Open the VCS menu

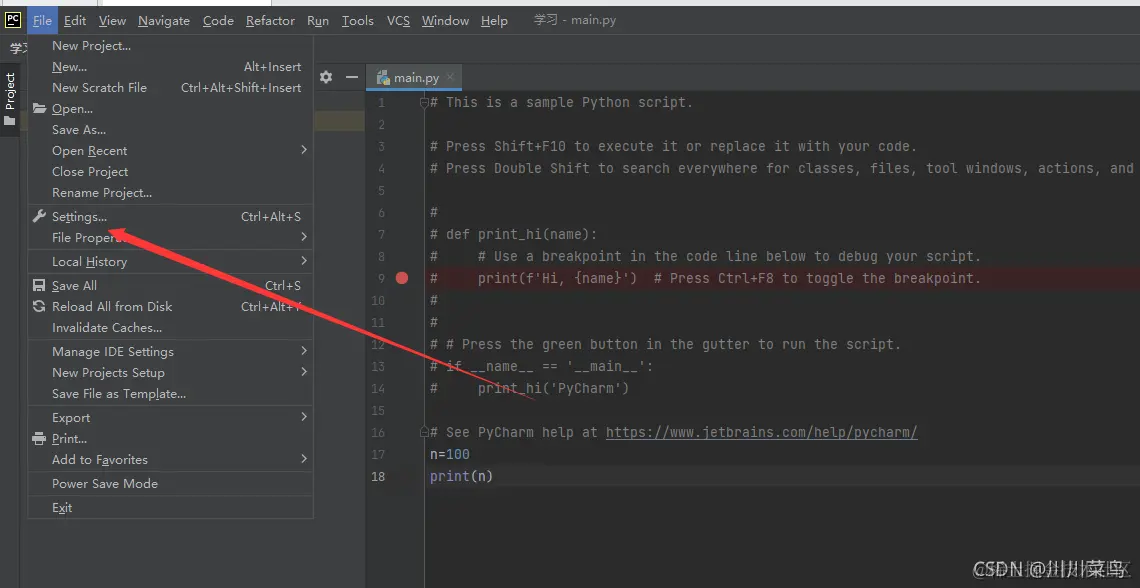[x=398, y=20]
